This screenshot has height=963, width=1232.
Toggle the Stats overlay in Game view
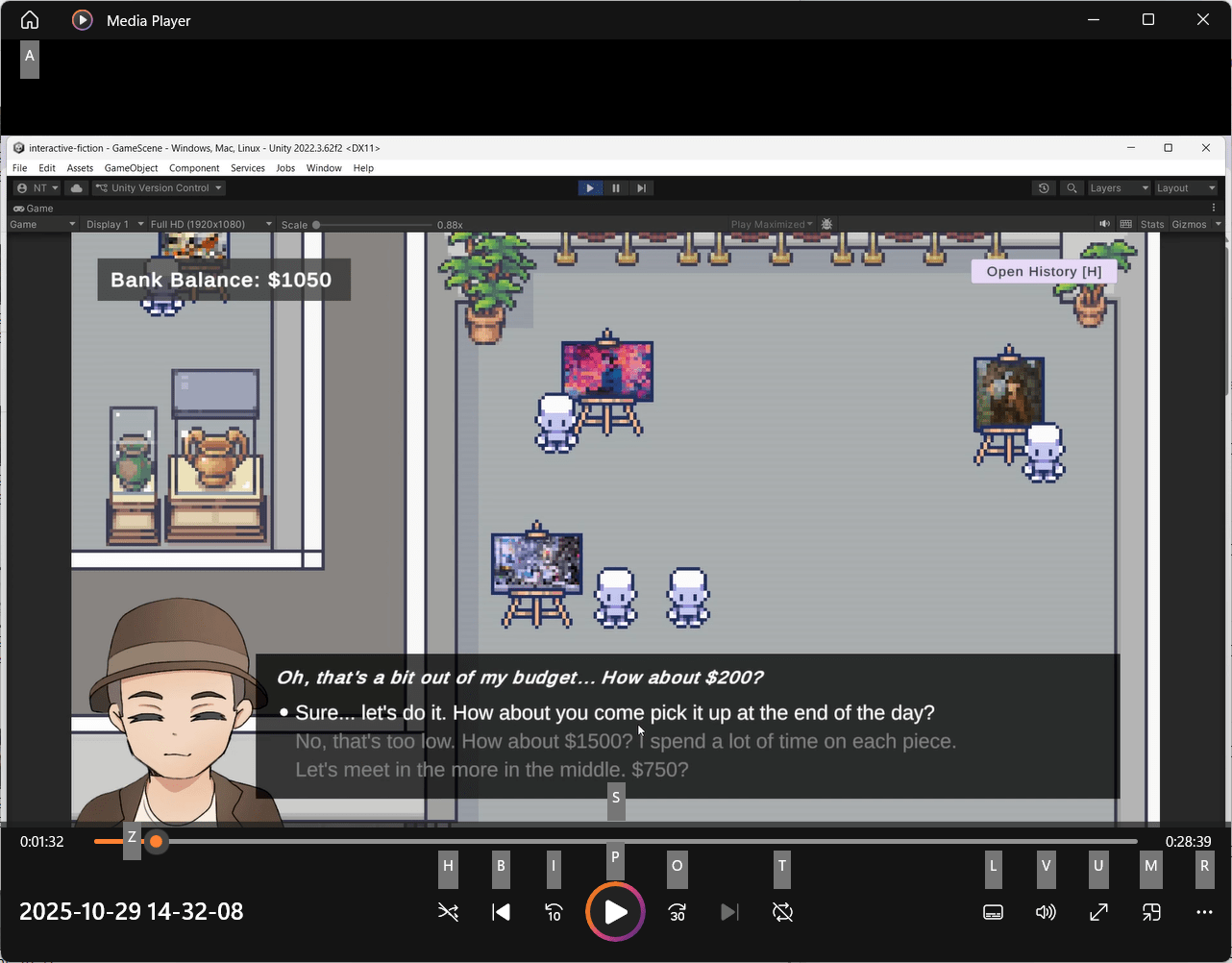pos(1151,224)
